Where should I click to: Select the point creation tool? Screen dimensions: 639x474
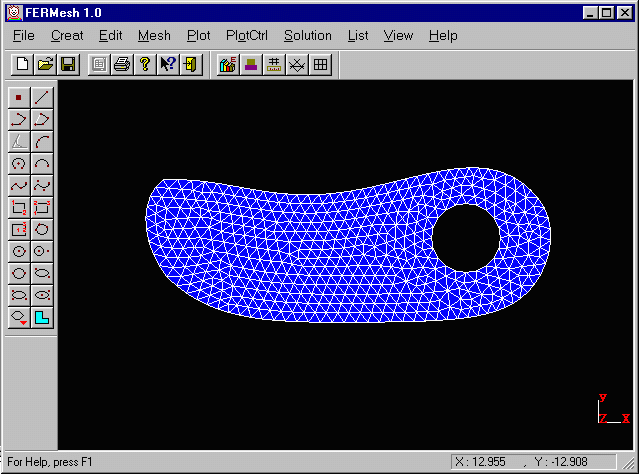tap(18, 97)
